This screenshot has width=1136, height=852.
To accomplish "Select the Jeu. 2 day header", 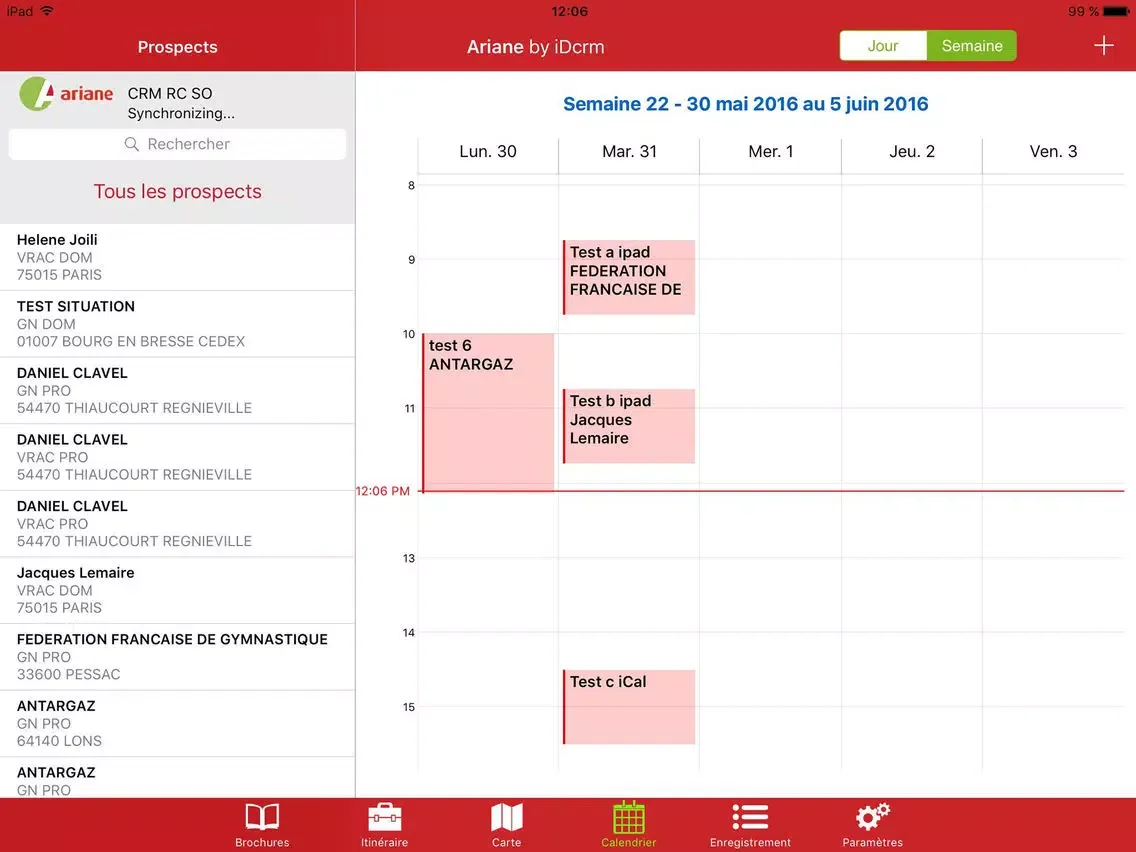I will (x=912, y=151).
